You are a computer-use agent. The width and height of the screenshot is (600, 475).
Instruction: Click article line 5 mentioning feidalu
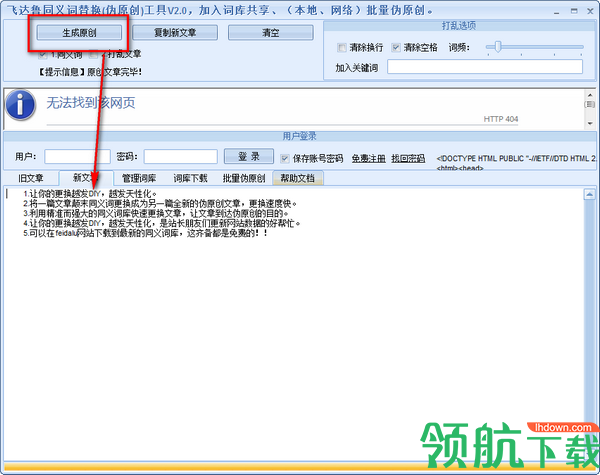point(145,233)
